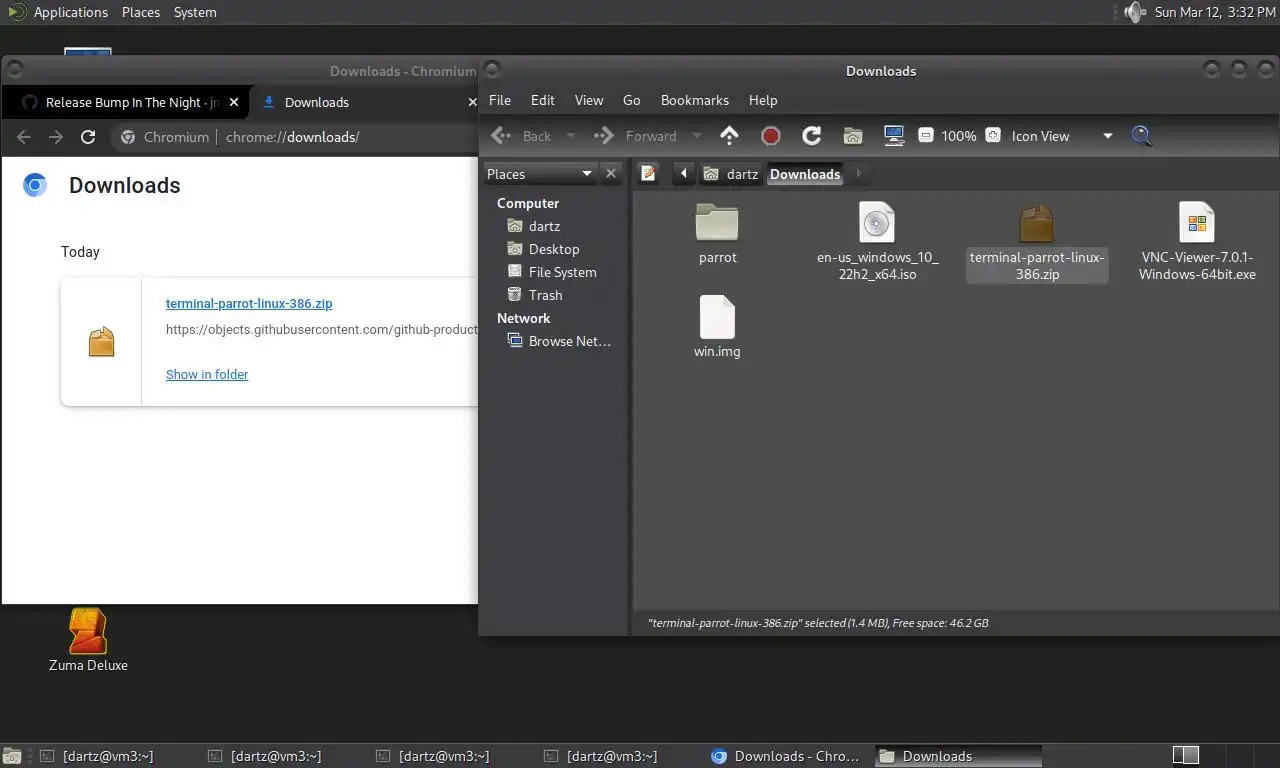This screenshot has width=1280, height=768.
Task: Reload the Chromium downloads page
Action: [x=88, y=137]
